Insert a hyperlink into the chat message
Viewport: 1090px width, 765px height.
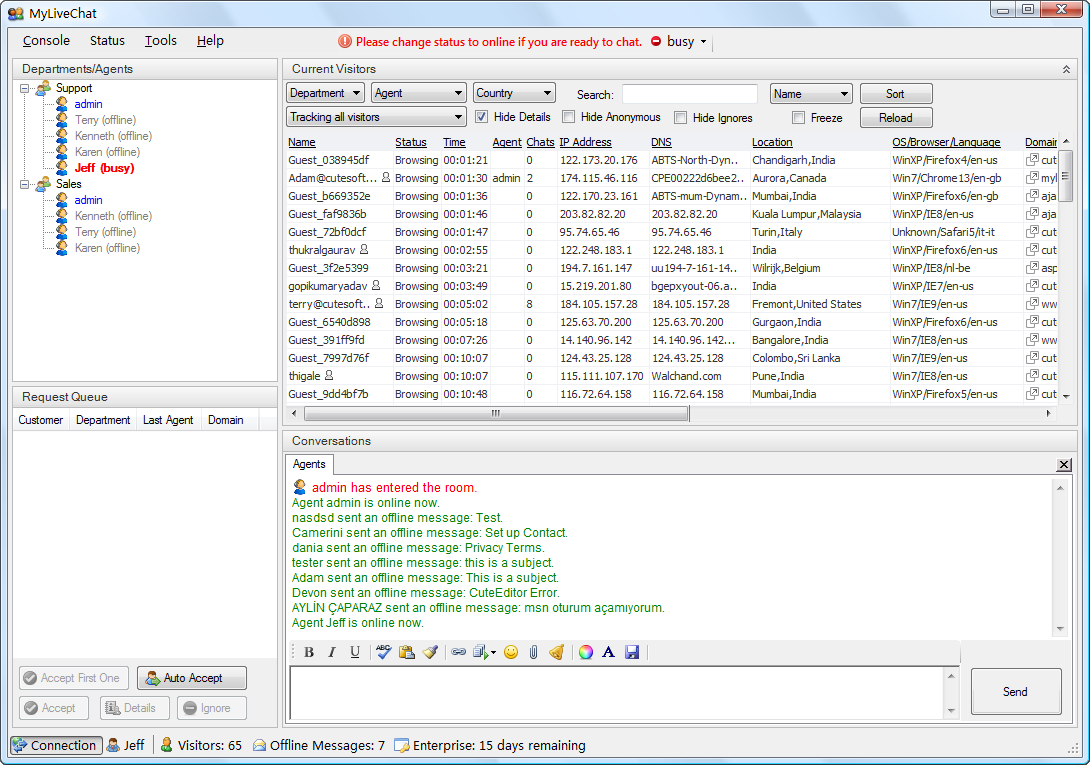459,652
